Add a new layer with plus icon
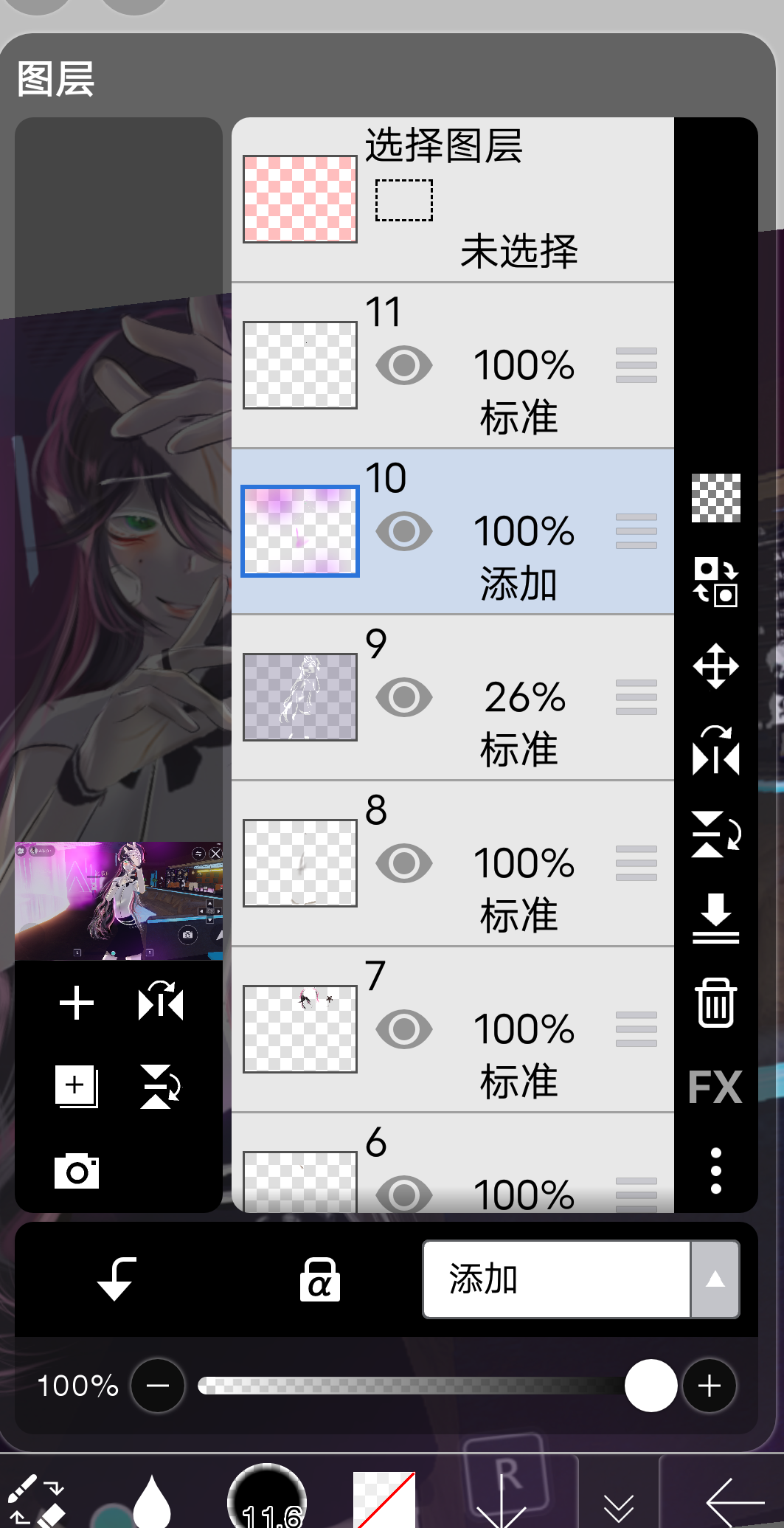 point(77,1003)
